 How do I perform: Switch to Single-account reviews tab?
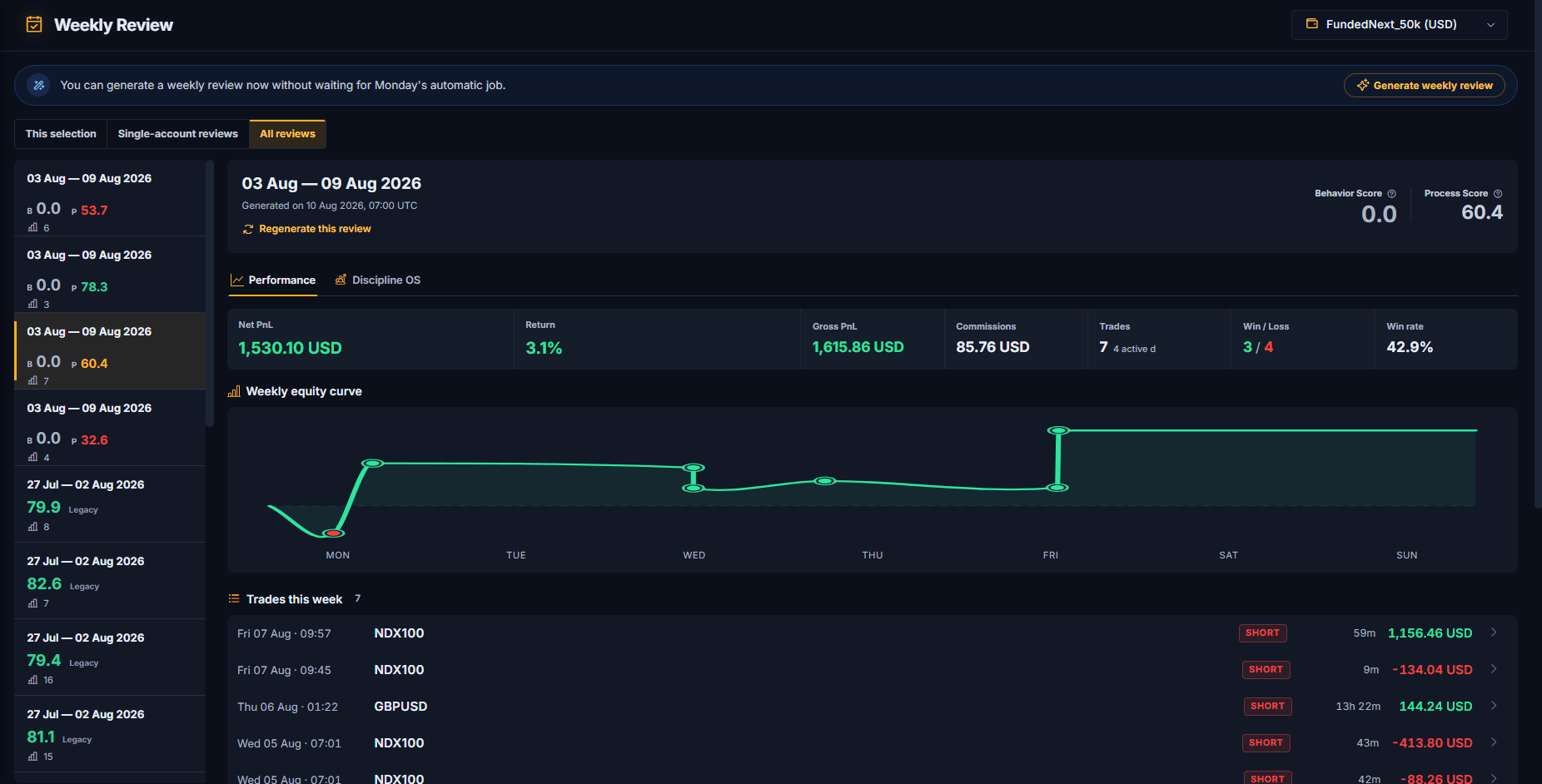click(178, 134)
